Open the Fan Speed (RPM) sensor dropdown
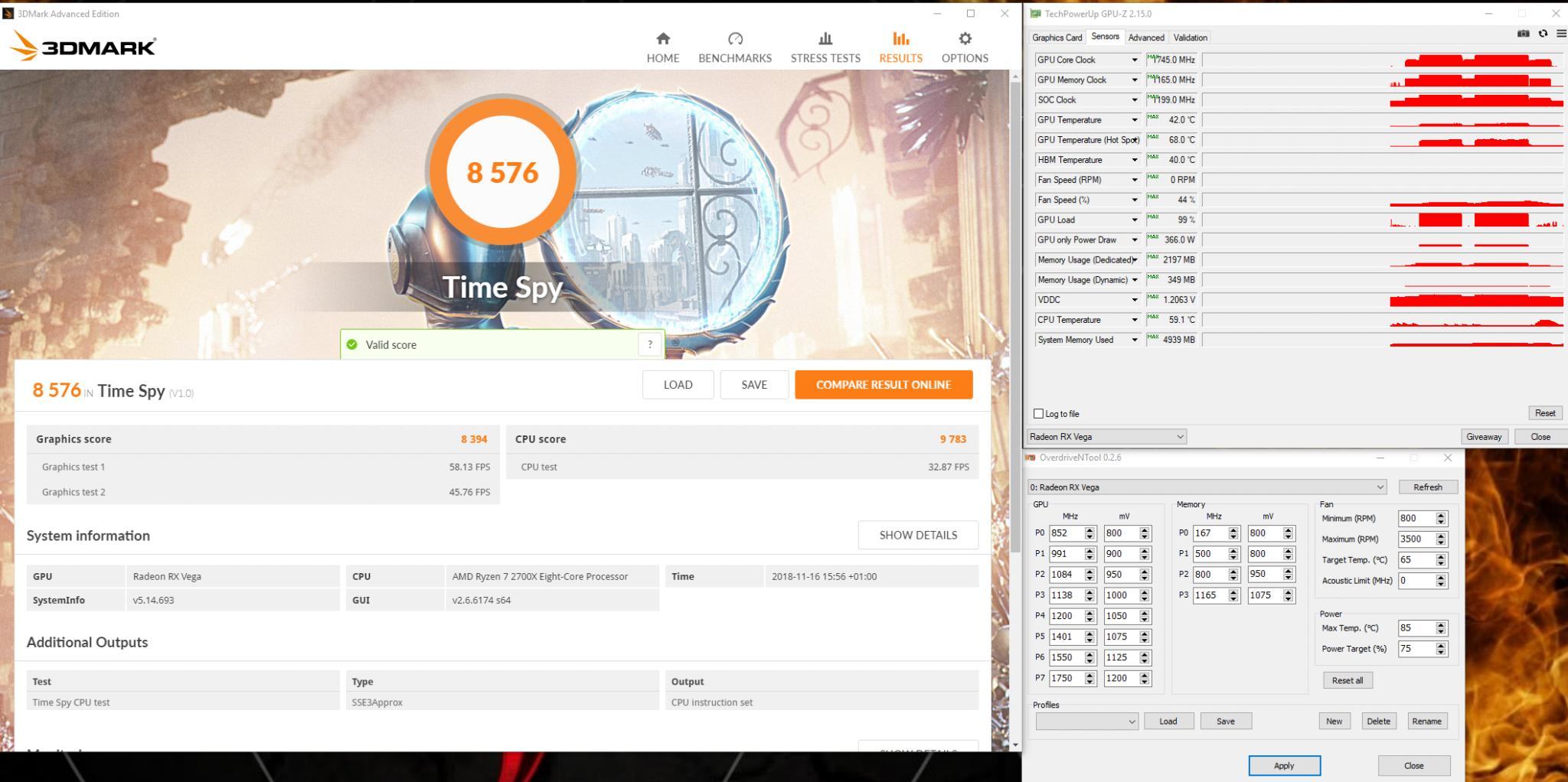The image size is (1568, 782). (1135, 180)
